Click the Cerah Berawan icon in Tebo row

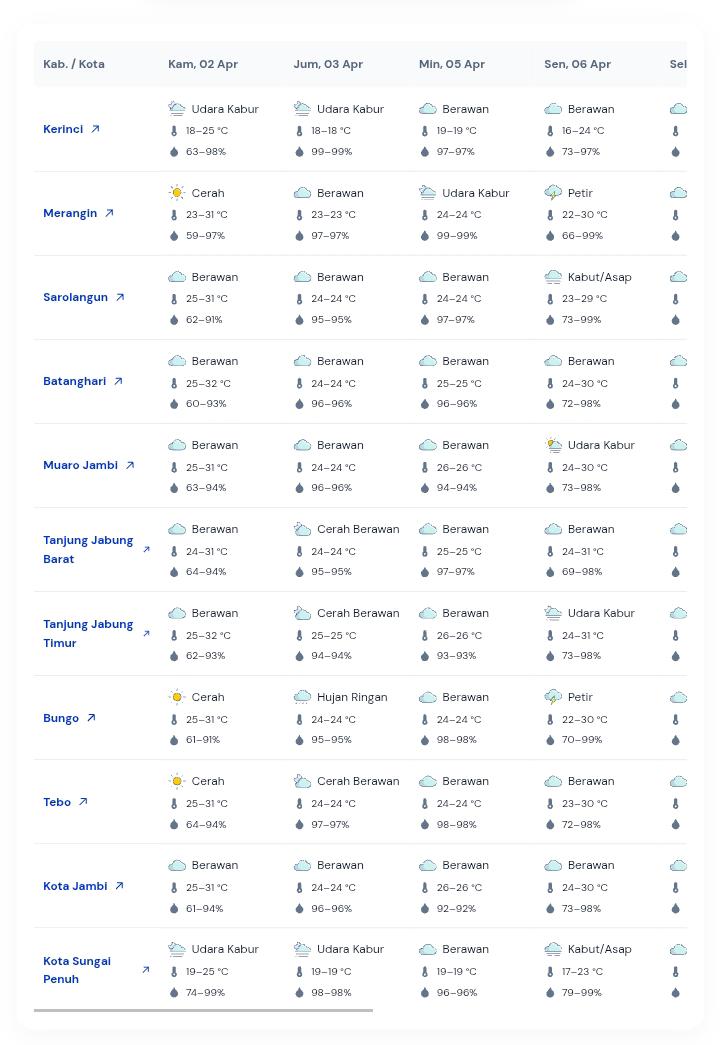[302, 781]
